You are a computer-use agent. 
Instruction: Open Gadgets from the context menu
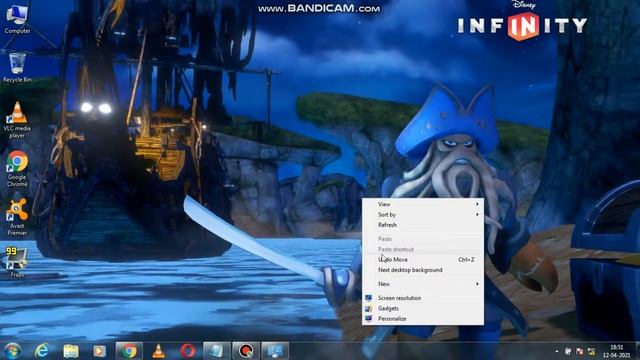pyautogui.click(x=423, y=309)
